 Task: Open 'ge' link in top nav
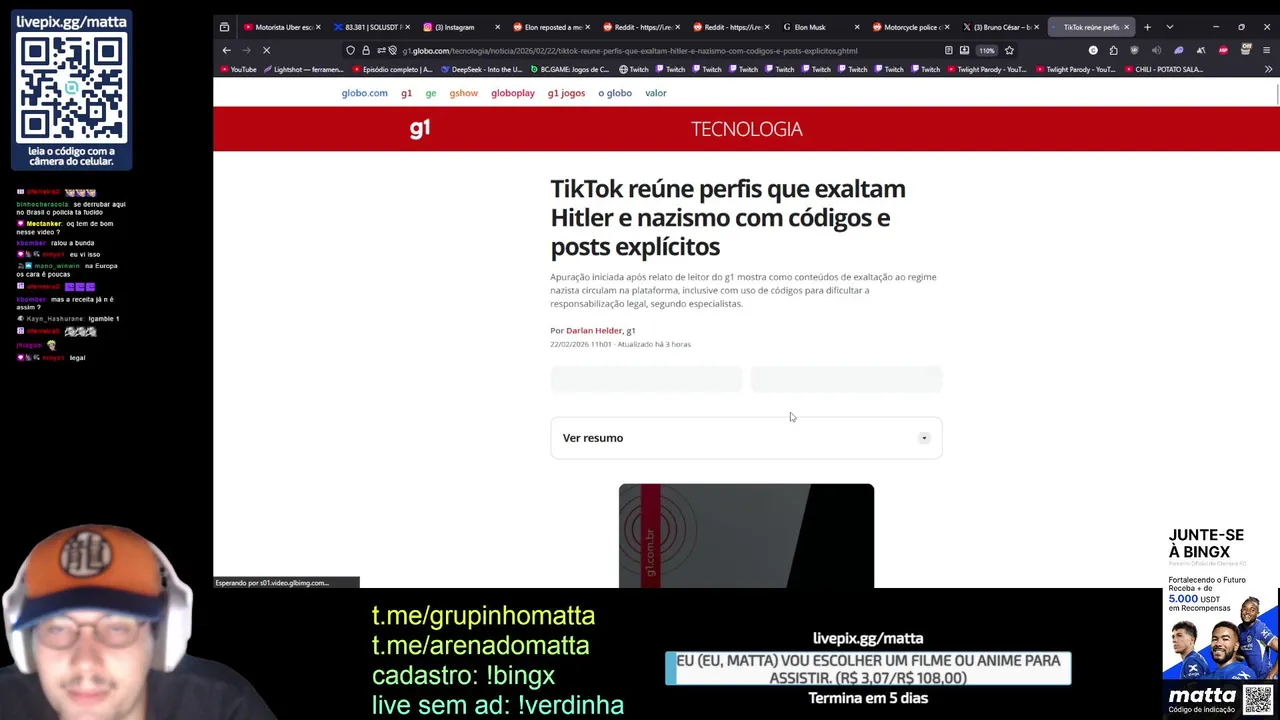click(431, 93)
